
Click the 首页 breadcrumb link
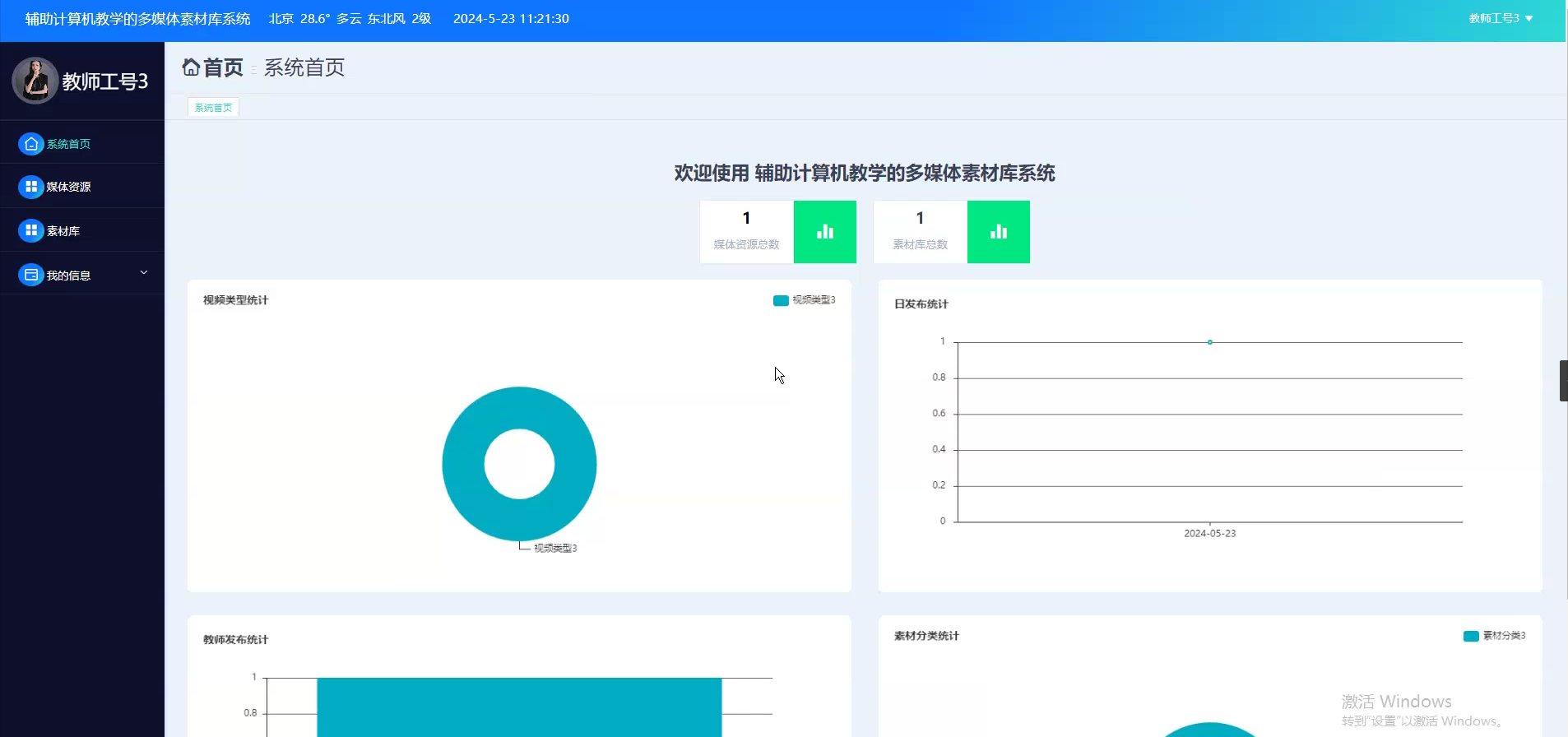click(223, 67)
